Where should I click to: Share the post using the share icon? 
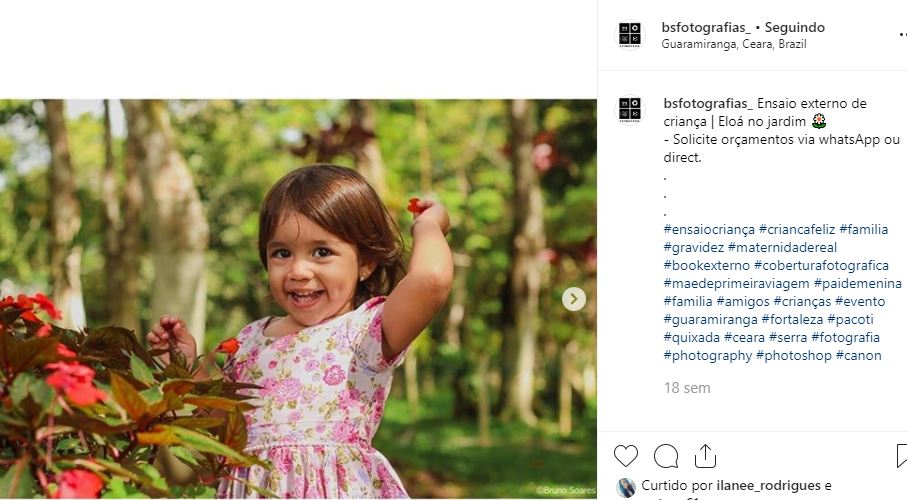pyautogui.click(x=705, y=456)
